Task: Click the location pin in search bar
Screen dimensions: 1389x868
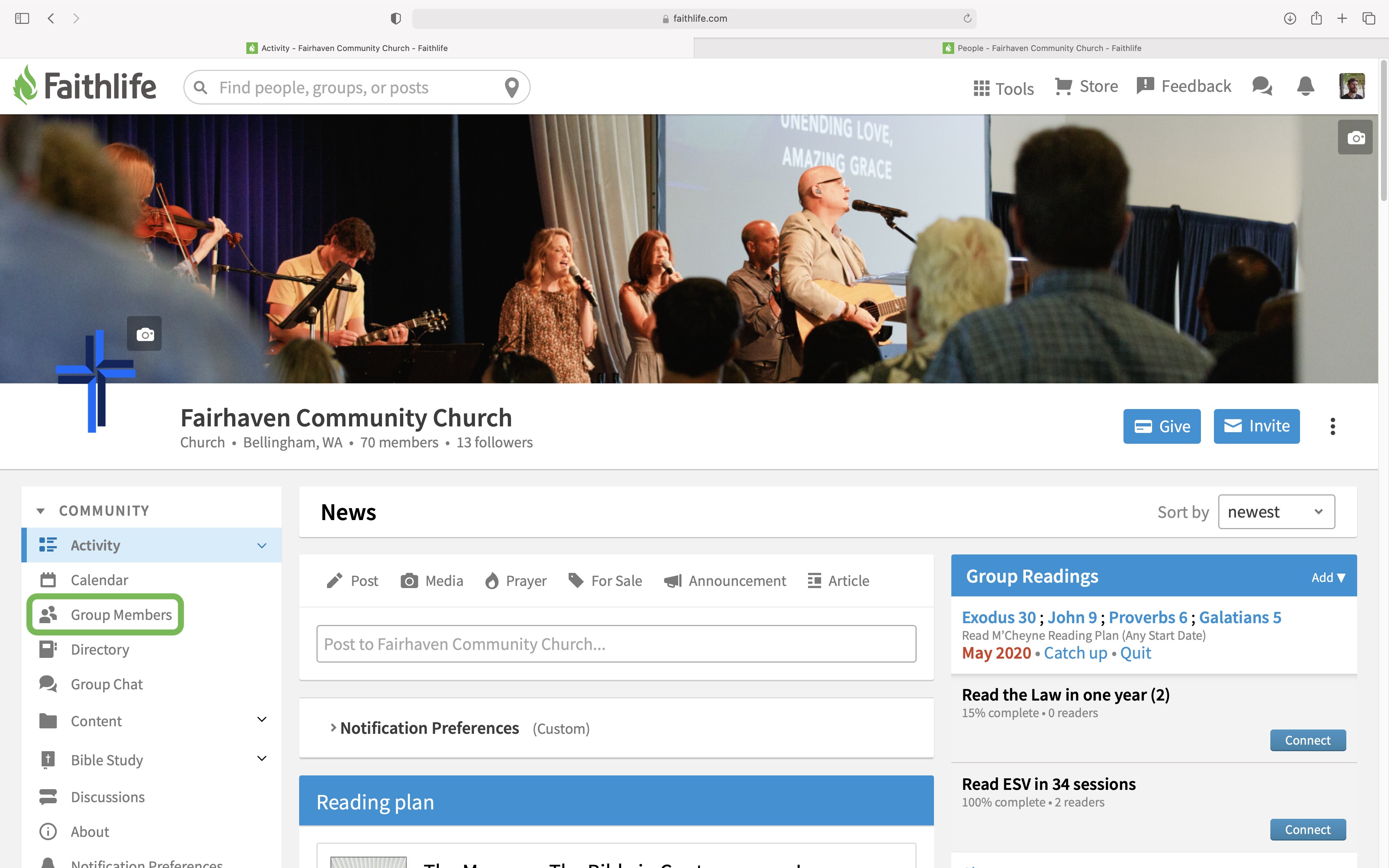Action: [x=511, y=87]
